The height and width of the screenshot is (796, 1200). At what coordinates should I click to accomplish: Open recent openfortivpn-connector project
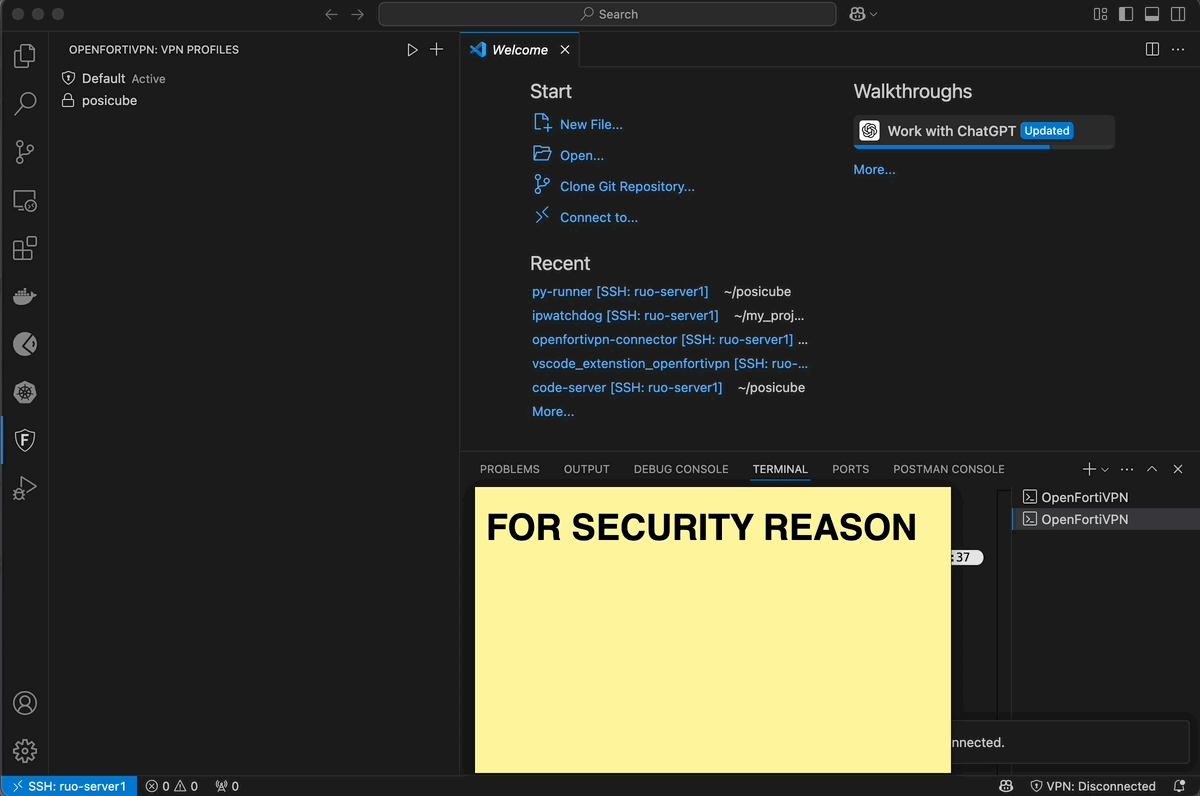pos(662,340)
